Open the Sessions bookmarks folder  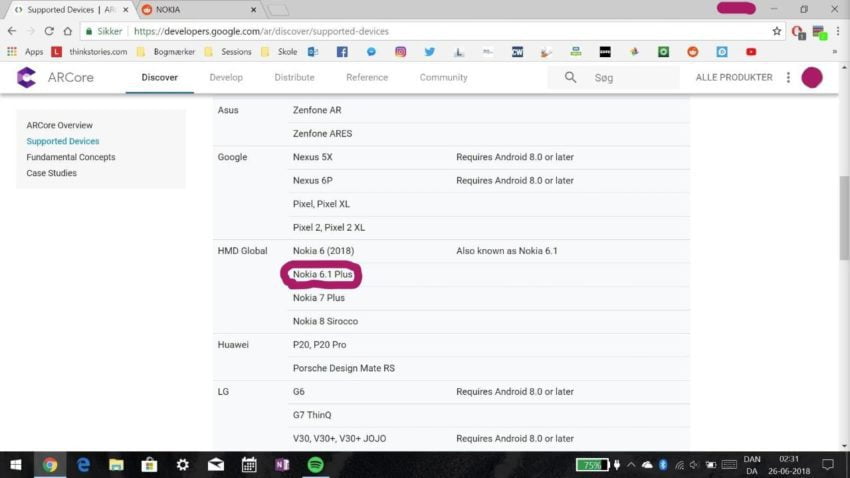click(229, 52)
